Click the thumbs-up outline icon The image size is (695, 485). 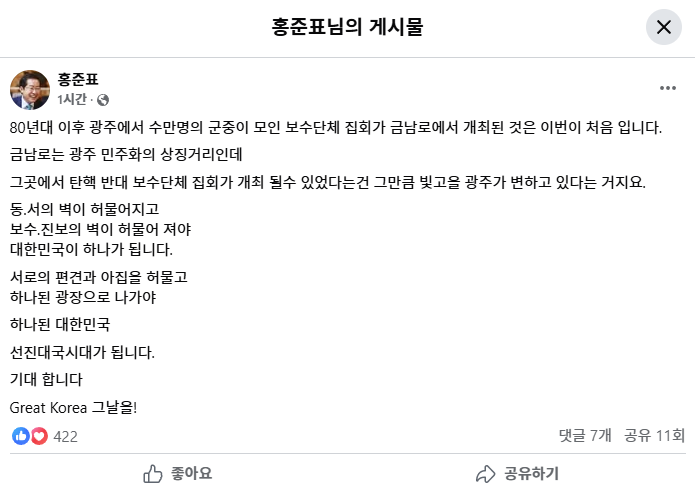[153, 473]
